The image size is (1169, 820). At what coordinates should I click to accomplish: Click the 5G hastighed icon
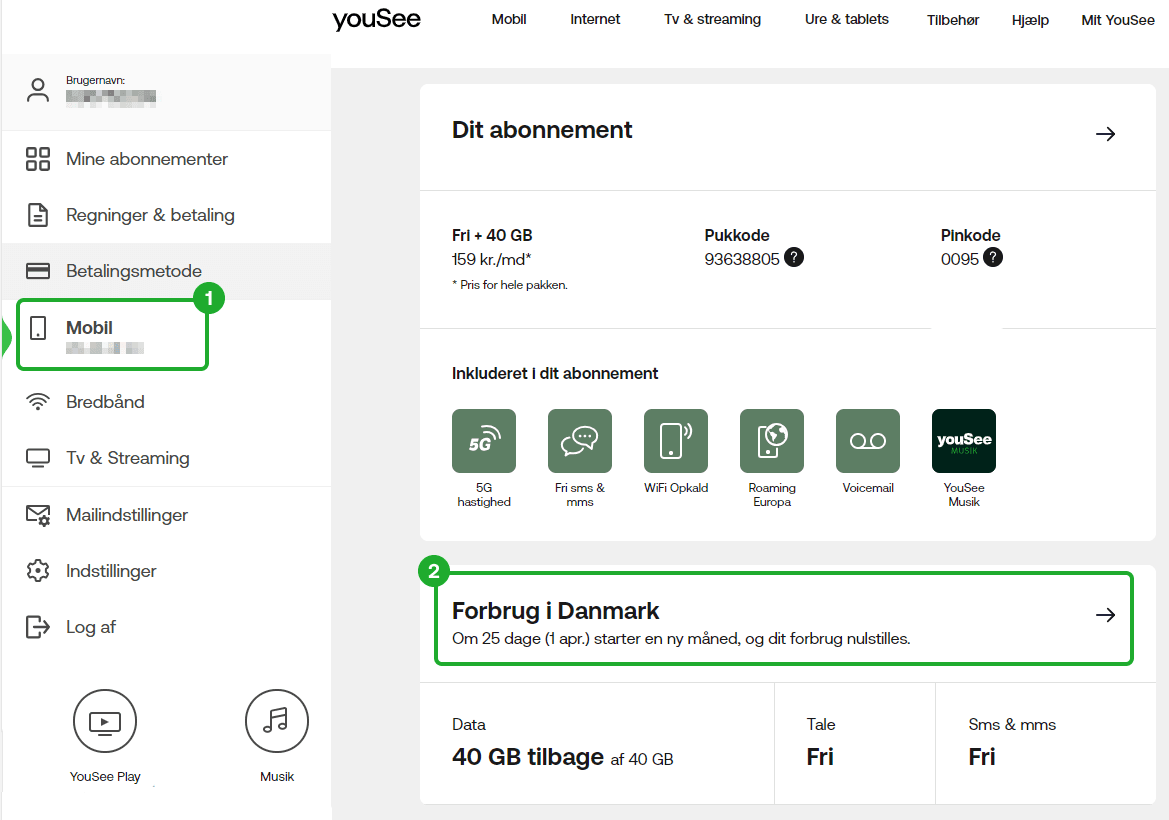pyautogui.click(x=484, y=441)
